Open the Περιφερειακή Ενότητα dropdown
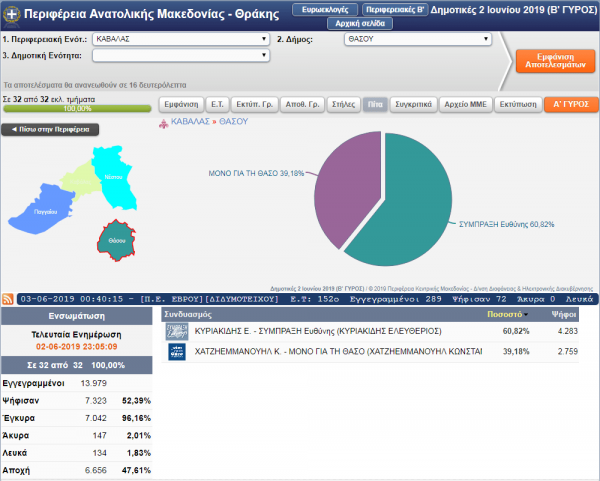Image resolution: width=600 pixels, height=481 pixels. tap(180, 39)
